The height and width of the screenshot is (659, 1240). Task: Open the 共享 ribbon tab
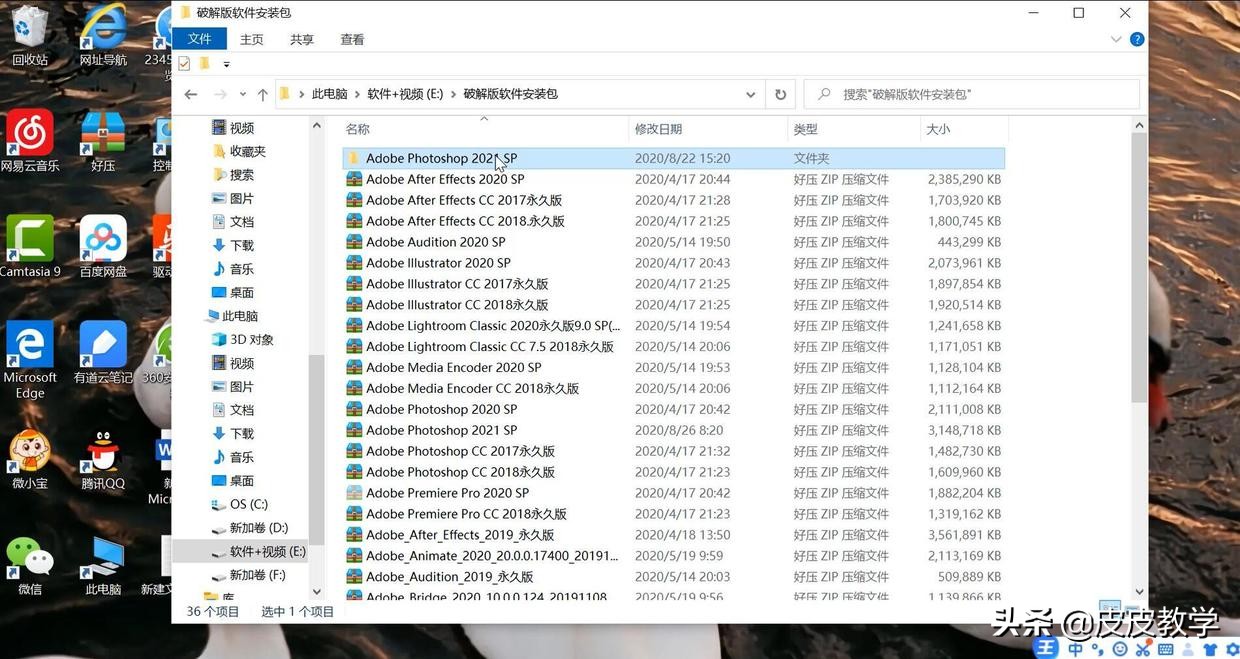[x=302, y=39]
